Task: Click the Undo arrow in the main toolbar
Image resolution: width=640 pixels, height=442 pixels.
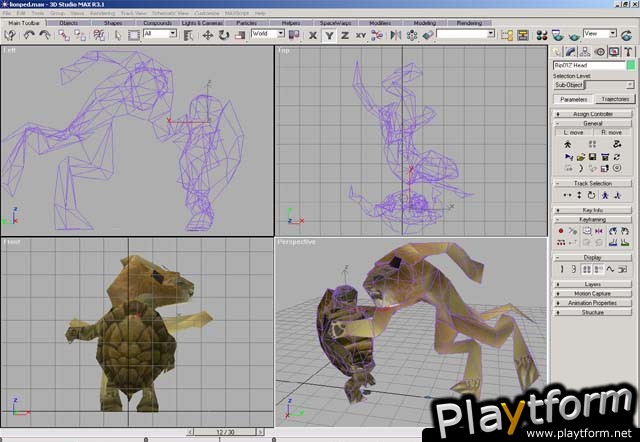Action: pos(28,35)
